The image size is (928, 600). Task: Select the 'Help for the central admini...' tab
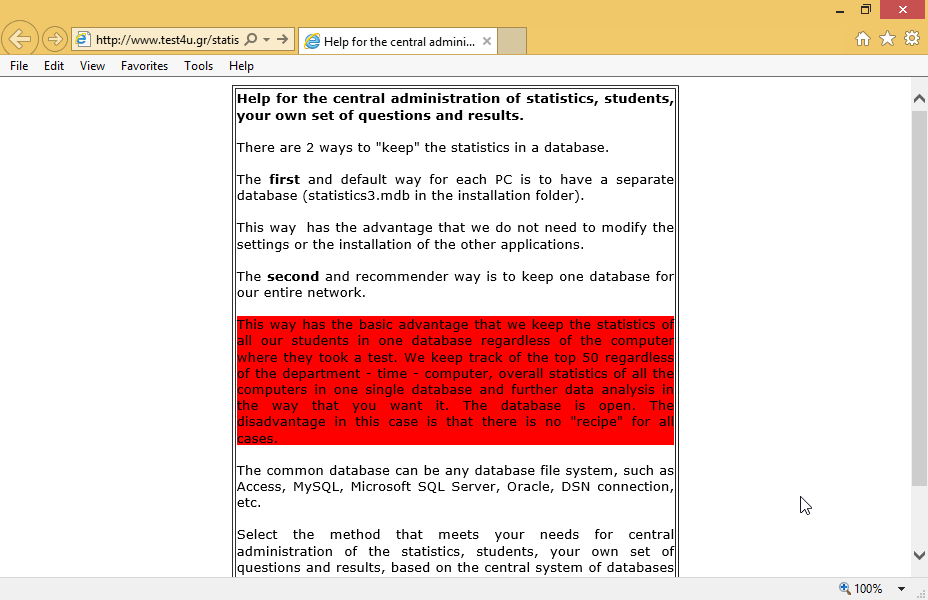coord(397,41)
